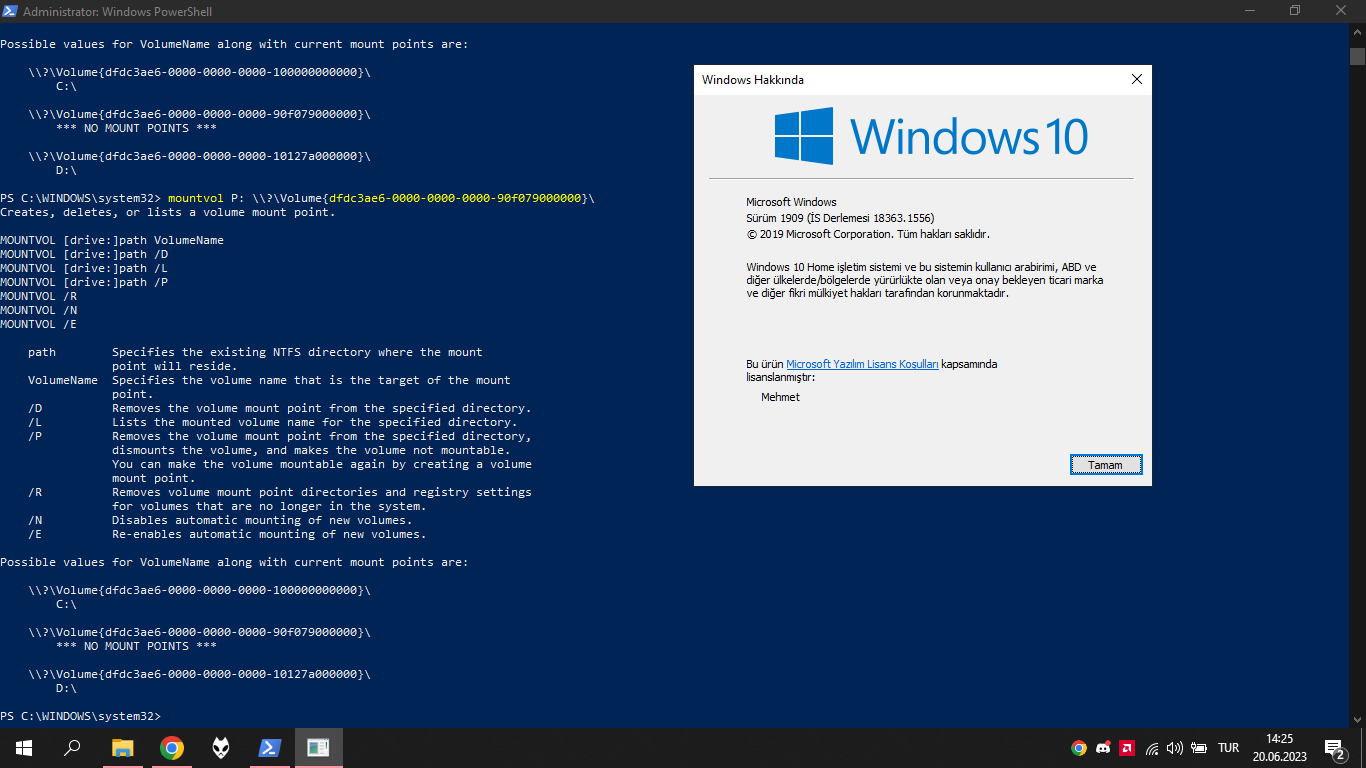Click 'Sürüm 1909 (İS Derlemesi 18363.1556)' text
The width and height of the screenshot is (1366, 768).
[840, 218]
